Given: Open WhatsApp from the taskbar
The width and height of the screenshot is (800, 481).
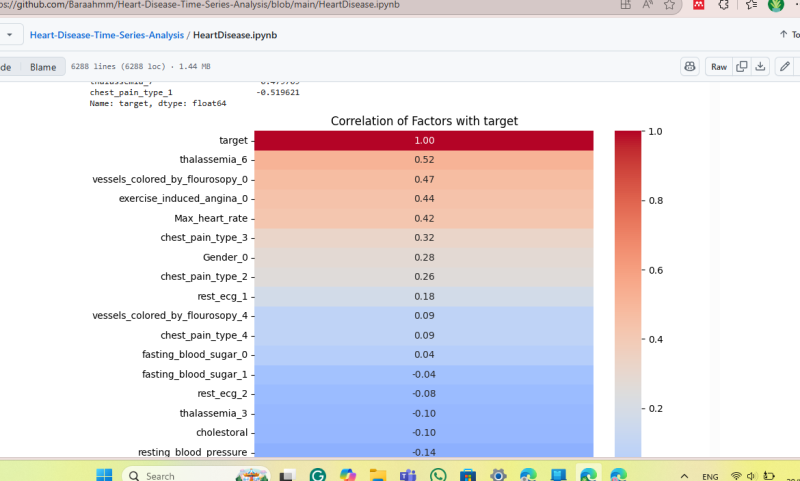Looking at the screenshot, I should point(438,476).
